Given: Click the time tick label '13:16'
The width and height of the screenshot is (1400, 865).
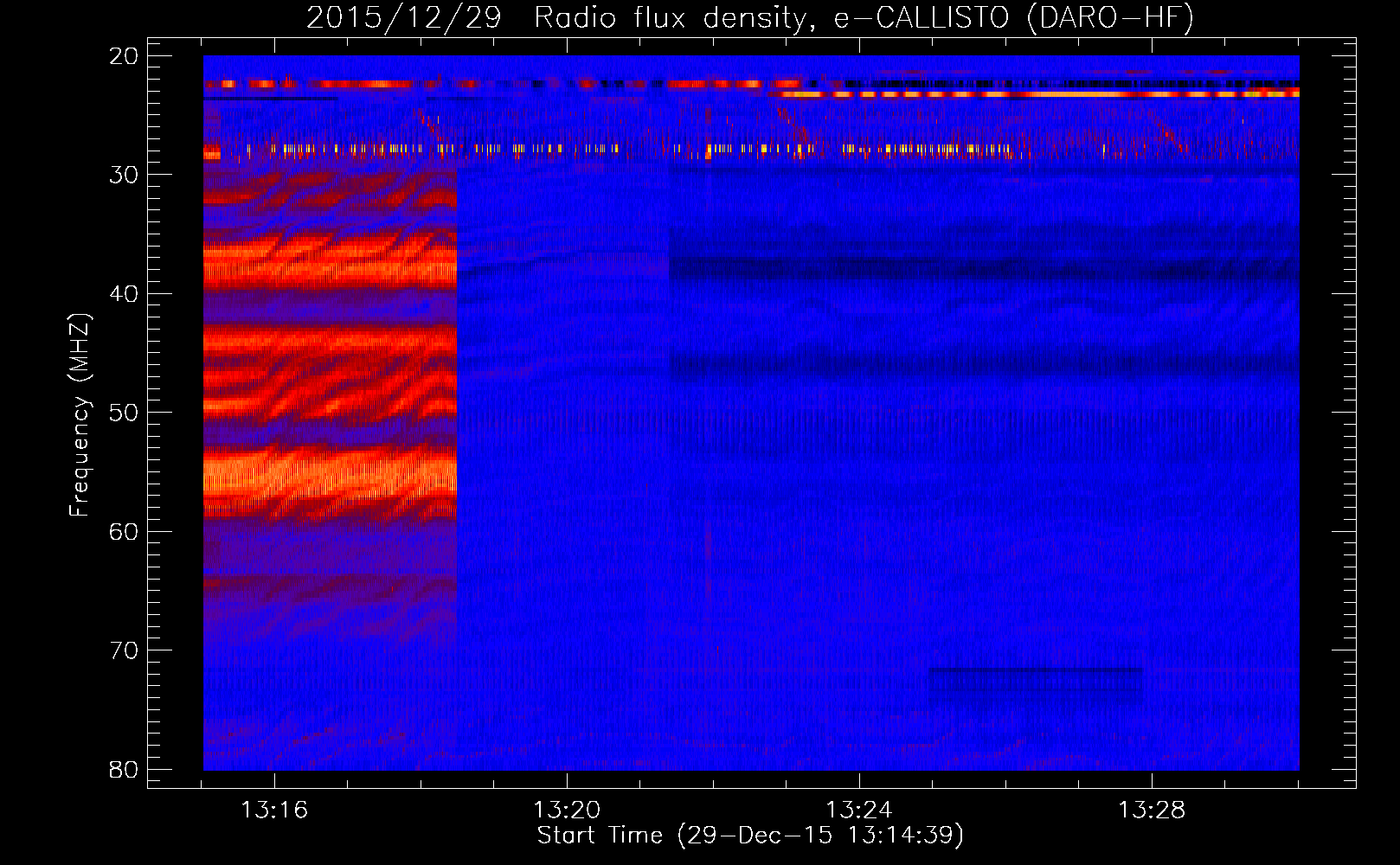Looking at the screenshot, I should [x=274, y=811].
